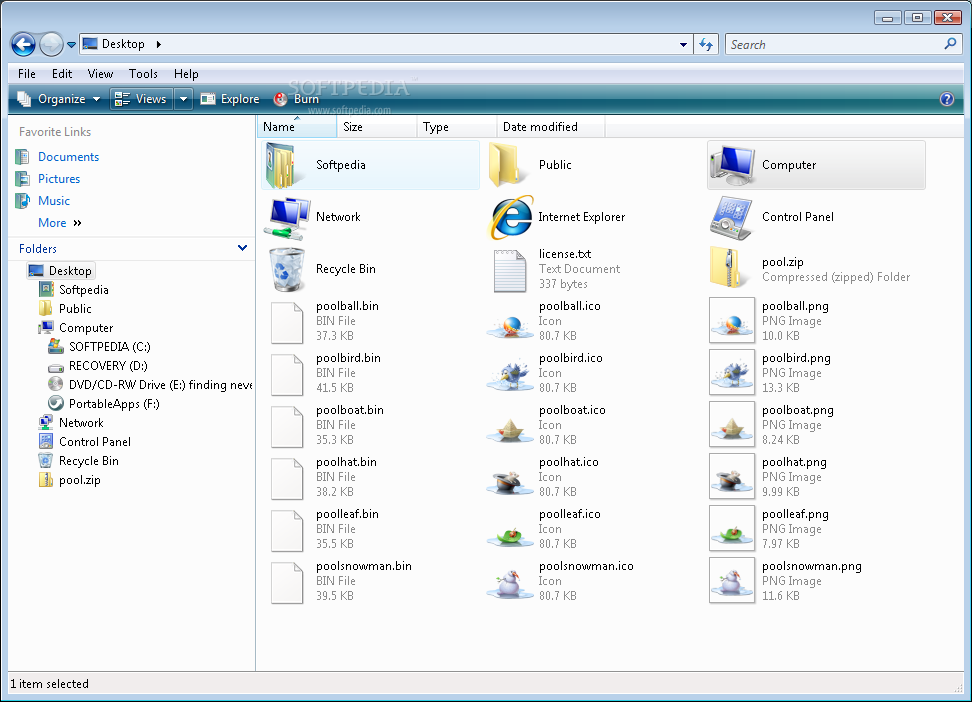972x702 pixels.
Task: Open the blue Help question icon
Action: point(947,99)
